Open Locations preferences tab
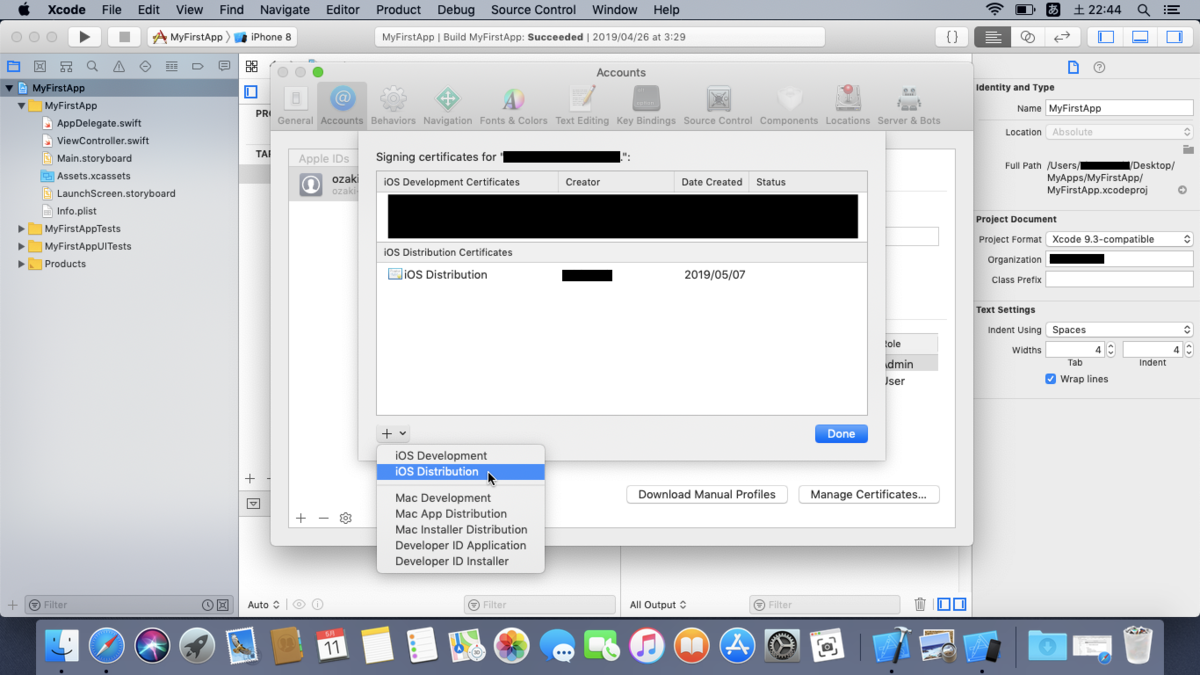 [x=848, y=105]
